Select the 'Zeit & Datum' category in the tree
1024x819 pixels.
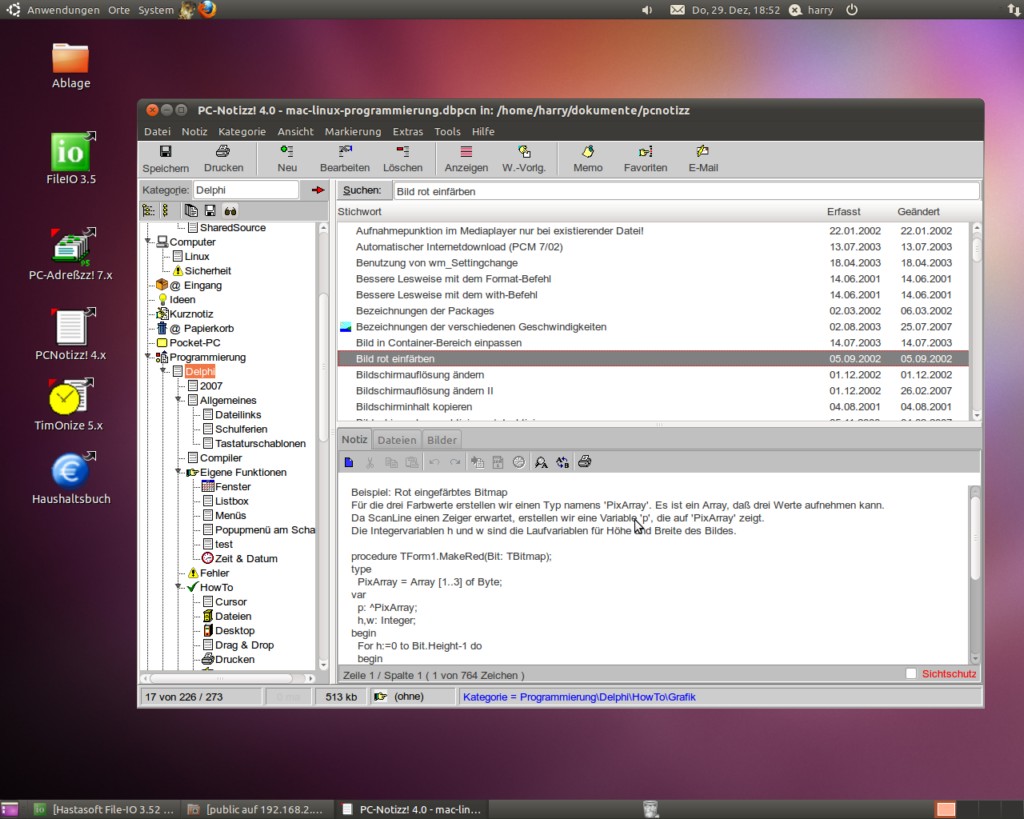coord(246,558)
